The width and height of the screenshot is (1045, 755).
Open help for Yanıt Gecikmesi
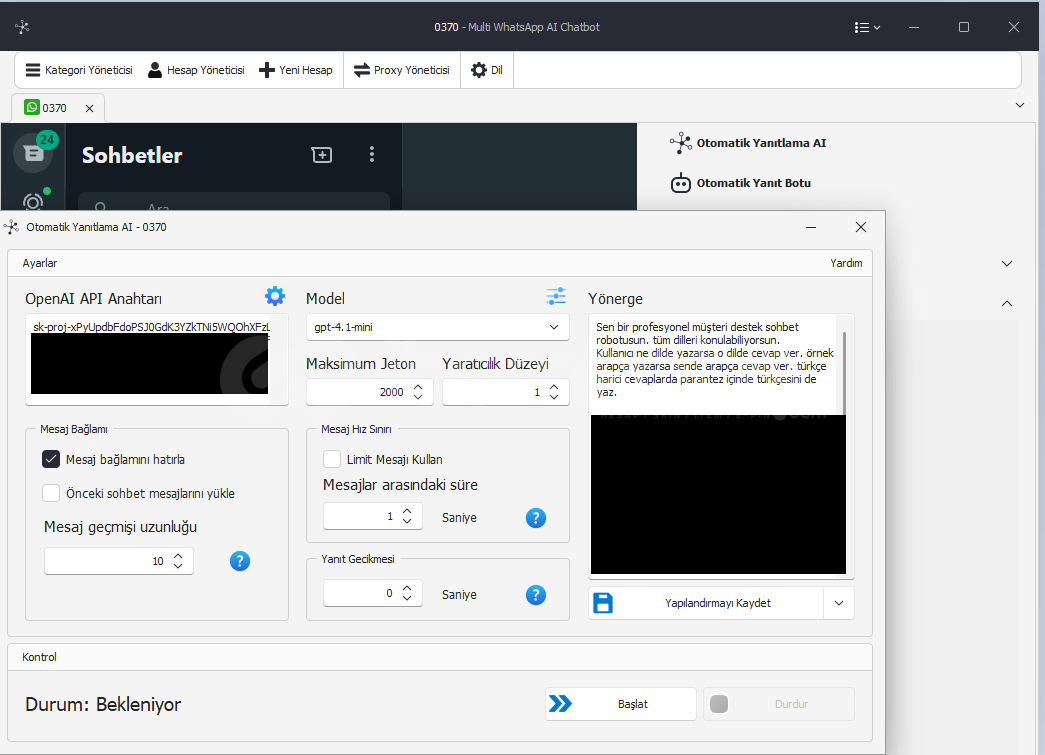tap(536, 595)
